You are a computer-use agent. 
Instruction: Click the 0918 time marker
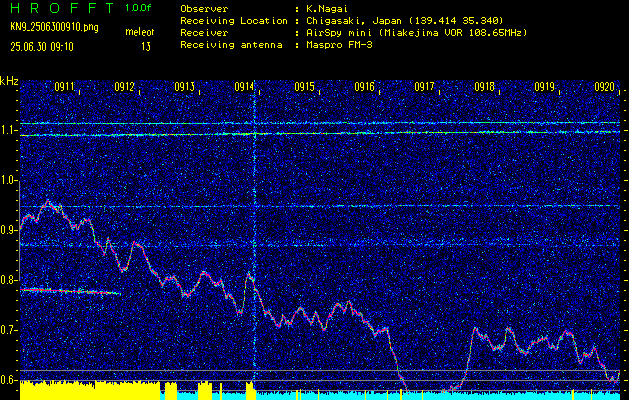click(485, 87)
